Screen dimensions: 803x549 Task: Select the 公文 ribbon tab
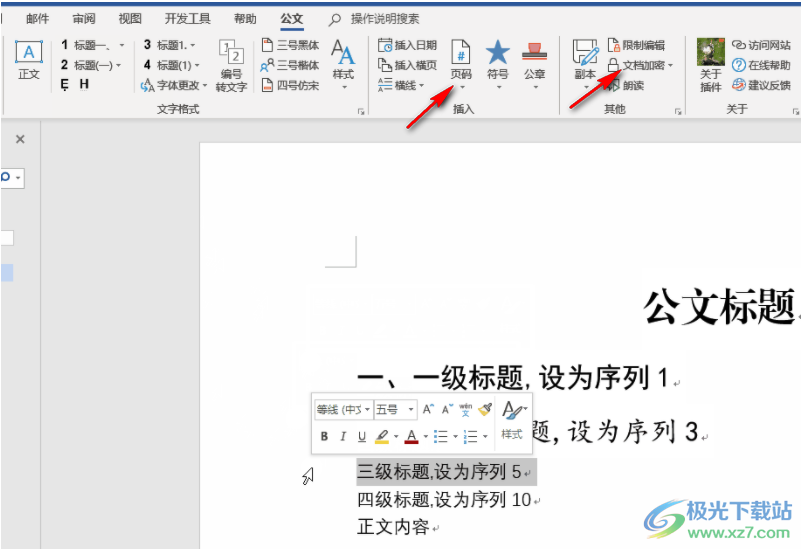pyautogui.click(x=291, y=19)
